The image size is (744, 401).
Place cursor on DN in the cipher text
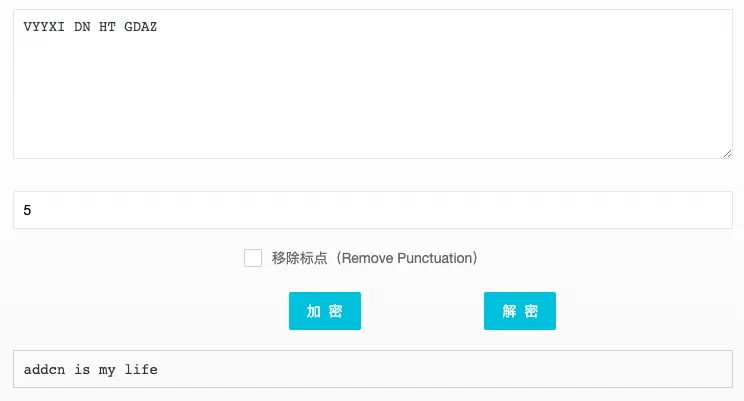point(82,27)
